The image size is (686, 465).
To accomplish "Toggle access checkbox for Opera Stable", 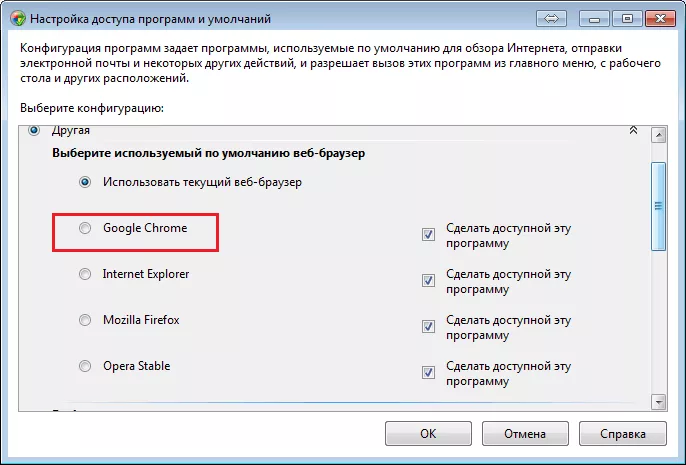I will click(x=428, y=372).
